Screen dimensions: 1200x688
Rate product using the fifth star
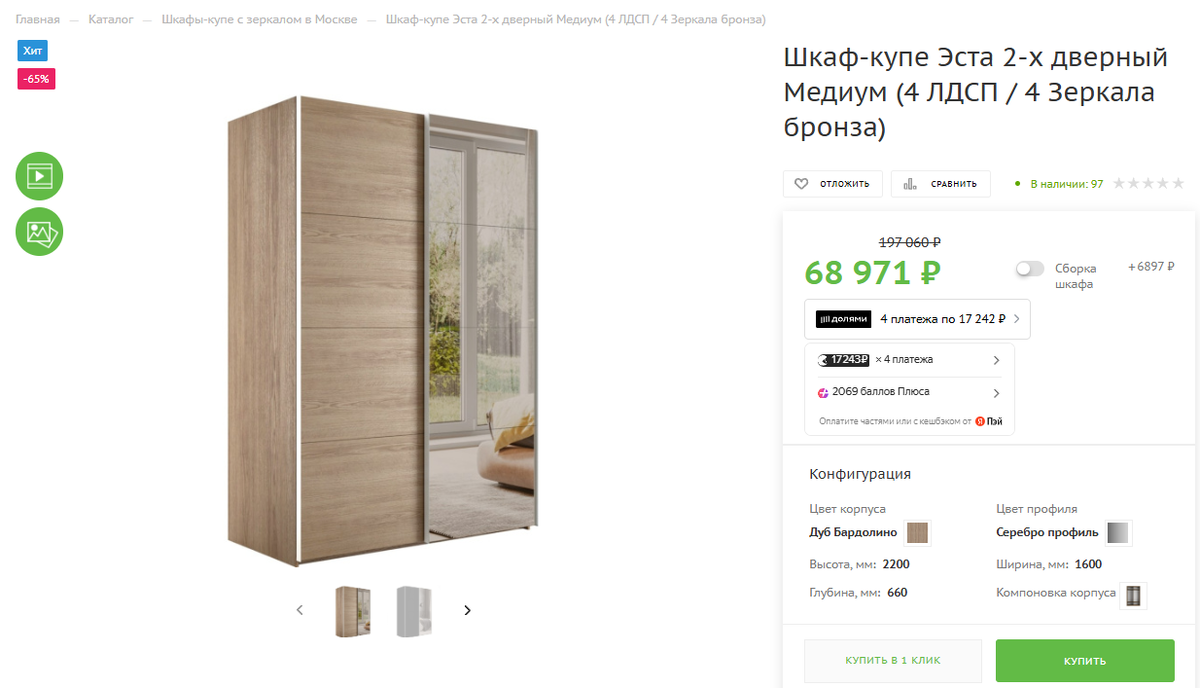click(x=1178, y=184)
